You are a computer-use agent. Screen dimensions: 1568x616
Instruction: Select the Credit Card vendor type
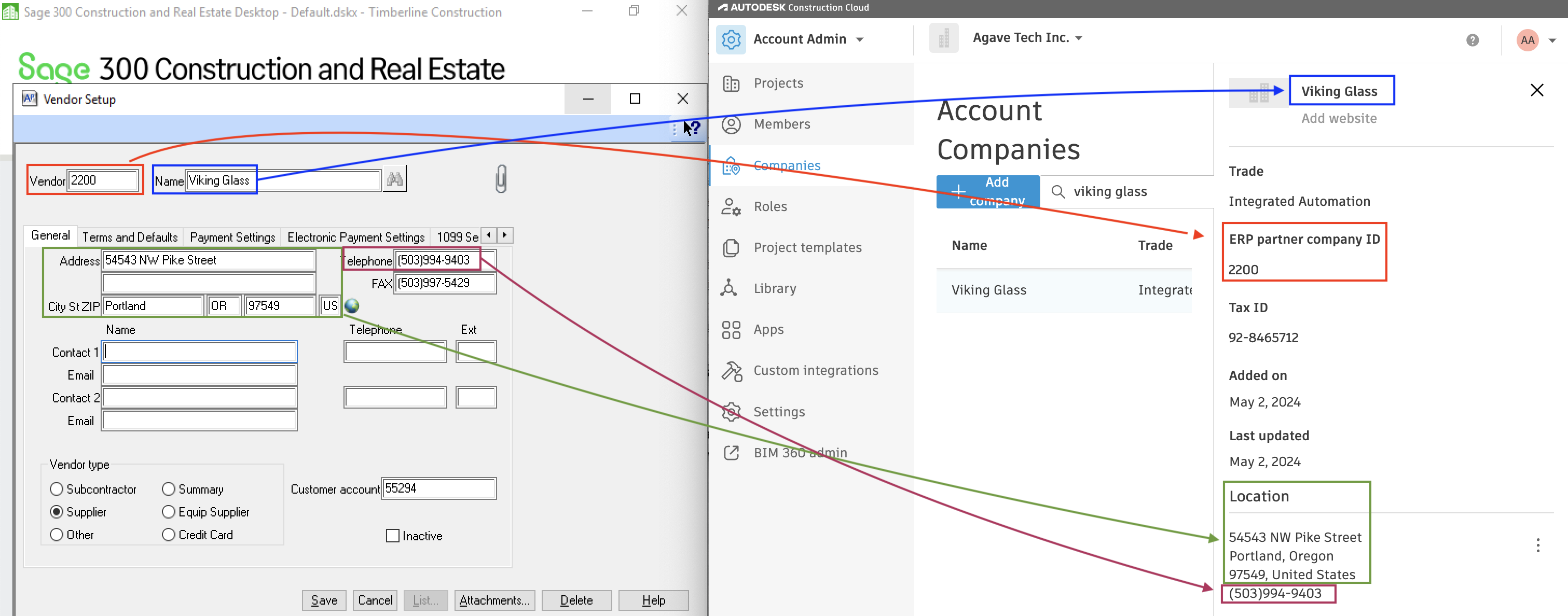[x=169, y=535]
